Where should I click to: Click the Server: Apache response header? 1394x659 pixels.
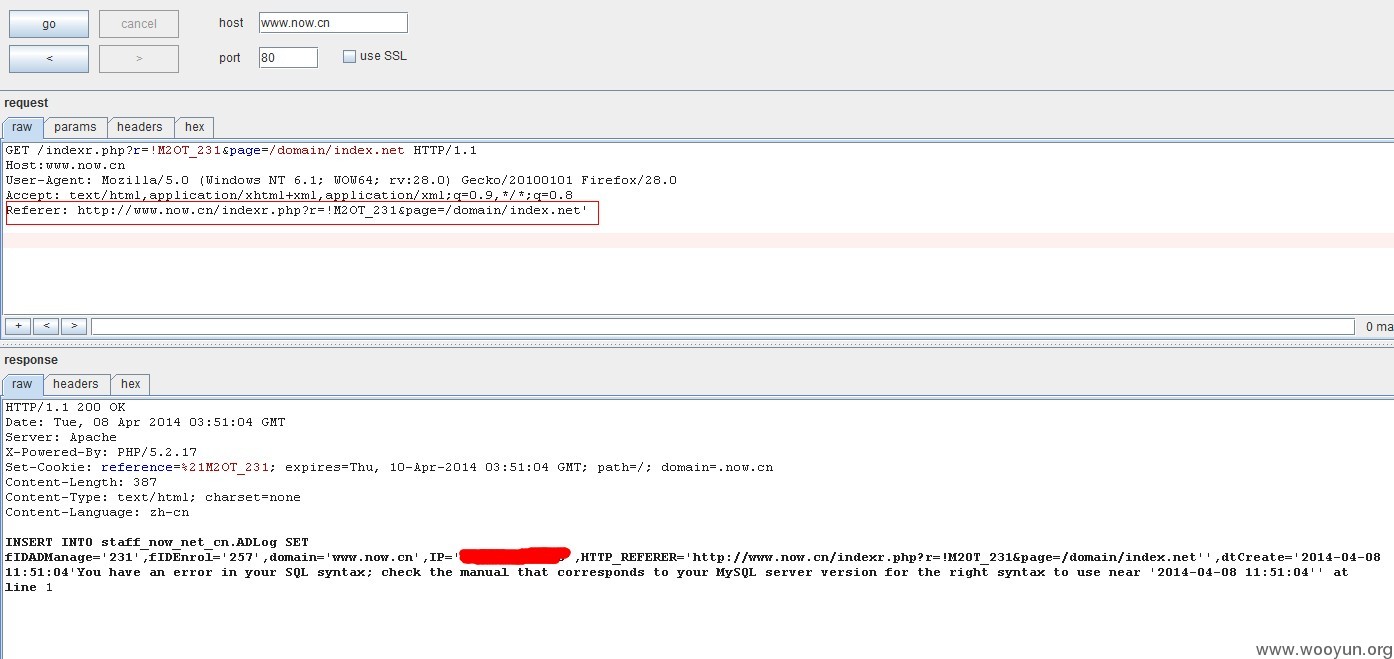click(x=61, y=438)
